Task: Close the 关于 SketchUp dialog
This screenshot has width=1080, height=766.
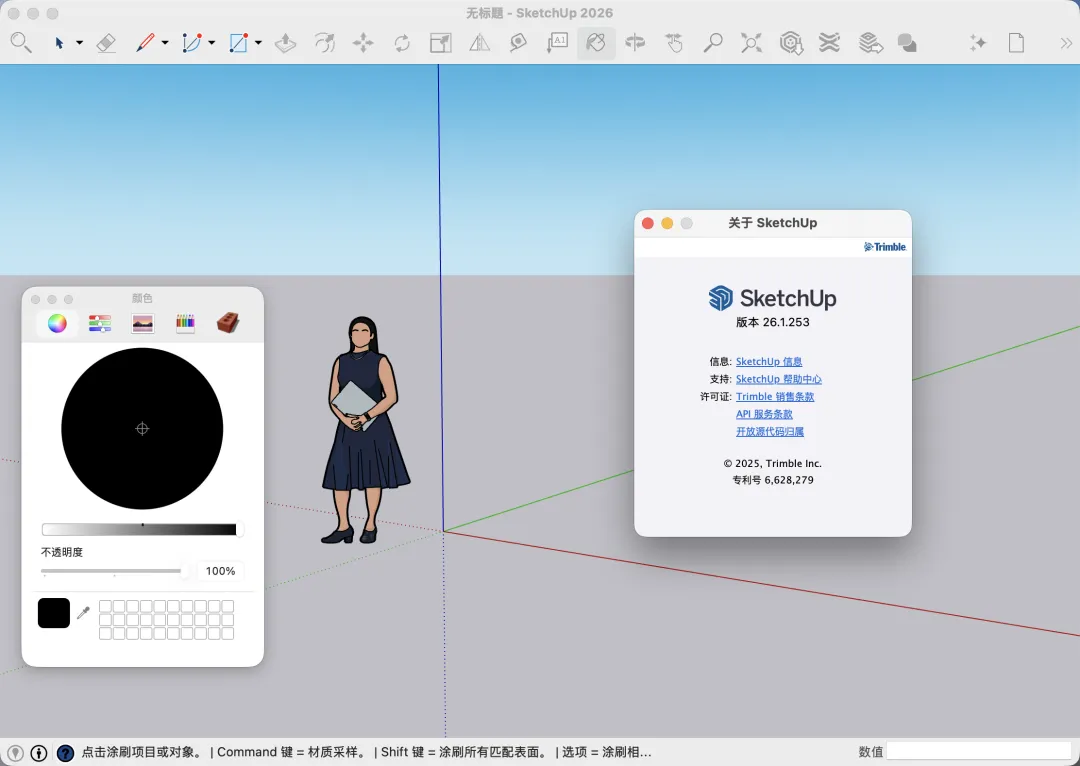Action: tap(647, 223)
